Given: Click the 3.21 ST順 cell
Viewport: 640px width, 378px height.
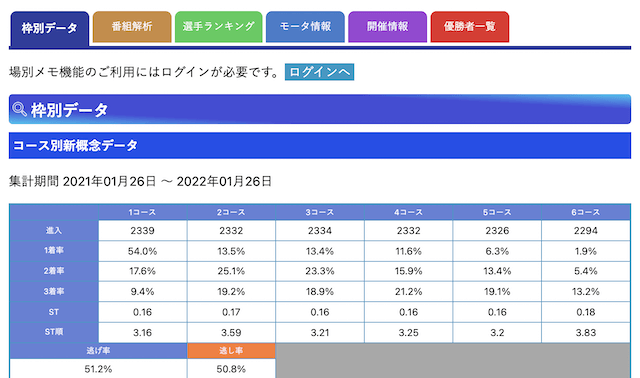Looking at the screenshot, I should 320,332.
